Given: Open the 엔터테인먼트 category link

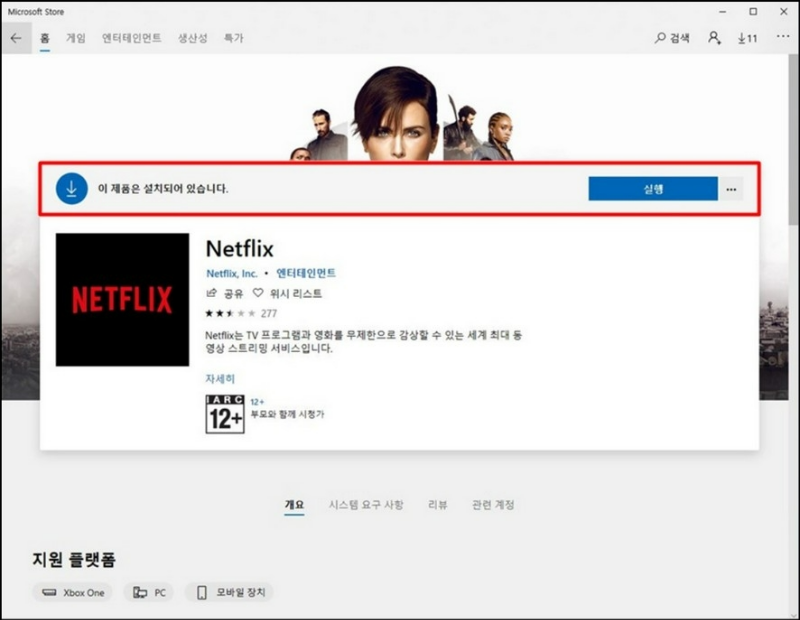Looking at the screenshot, I should [x=306, y=274].
